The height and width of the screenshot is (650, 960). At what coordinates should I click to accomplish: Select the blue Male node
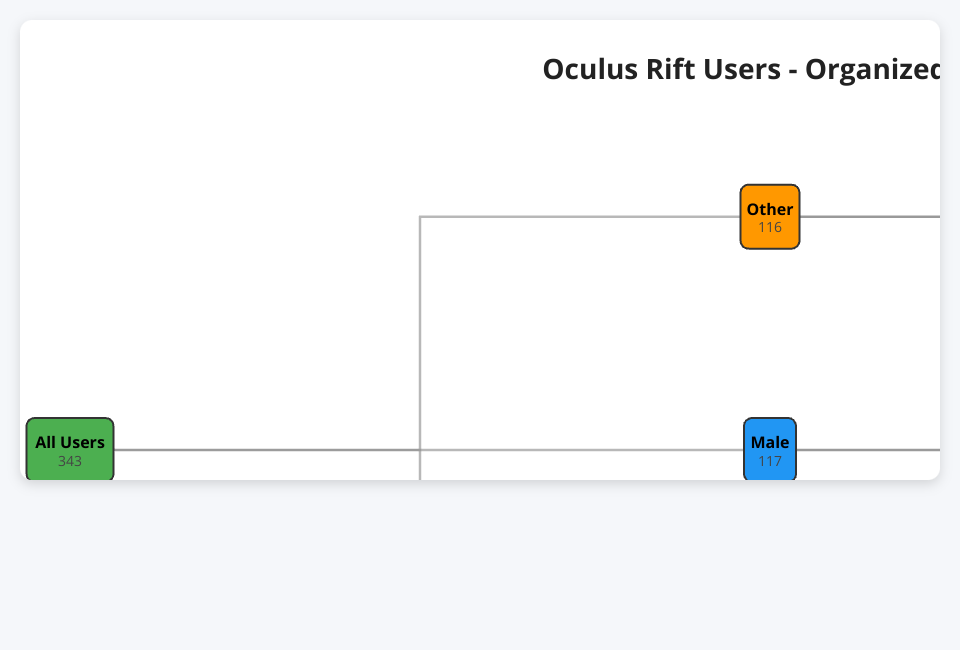[770, 449]
